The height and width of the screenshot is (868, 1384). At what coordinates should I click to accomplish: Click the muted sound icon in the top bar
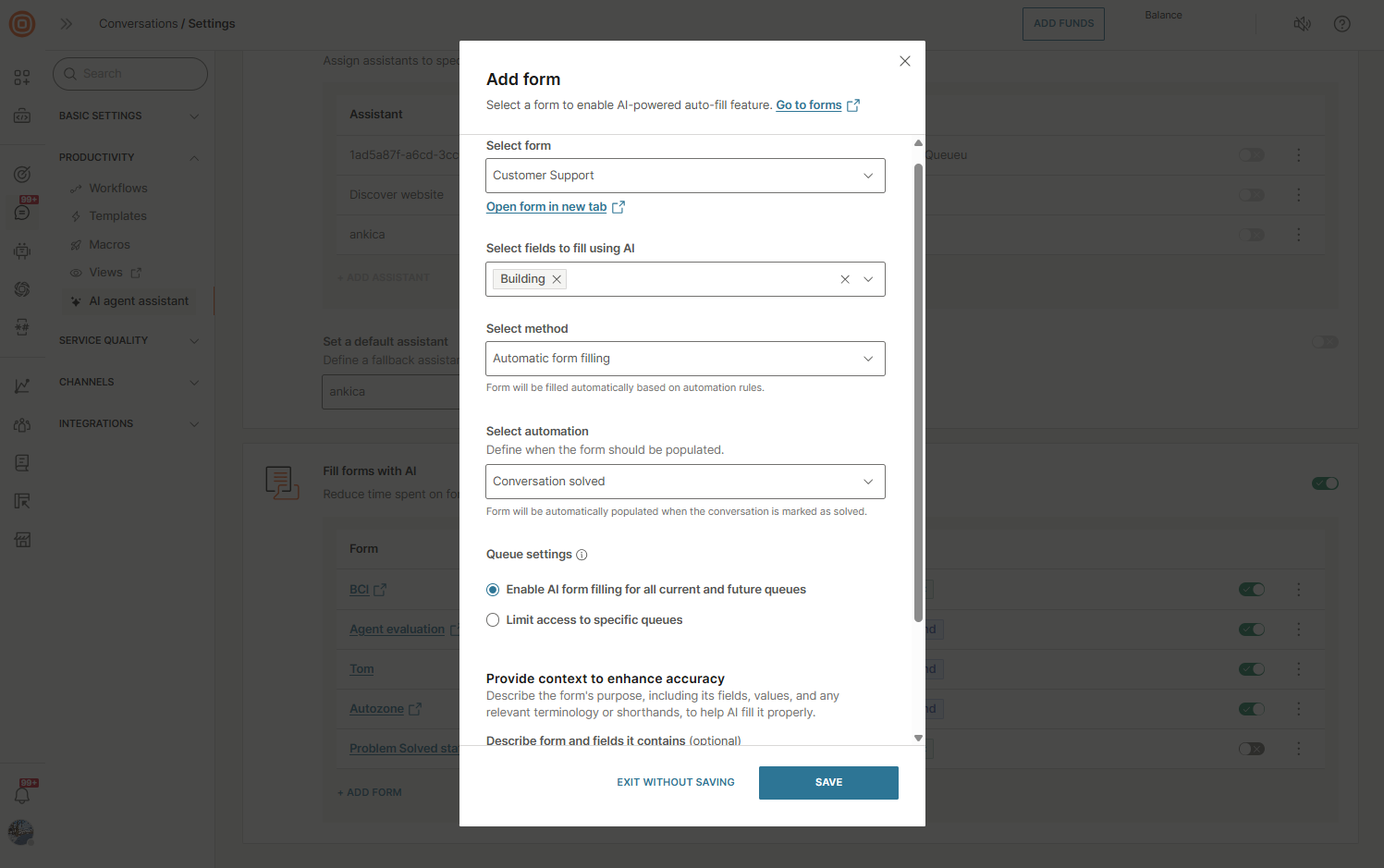[x=1302, y=23]
